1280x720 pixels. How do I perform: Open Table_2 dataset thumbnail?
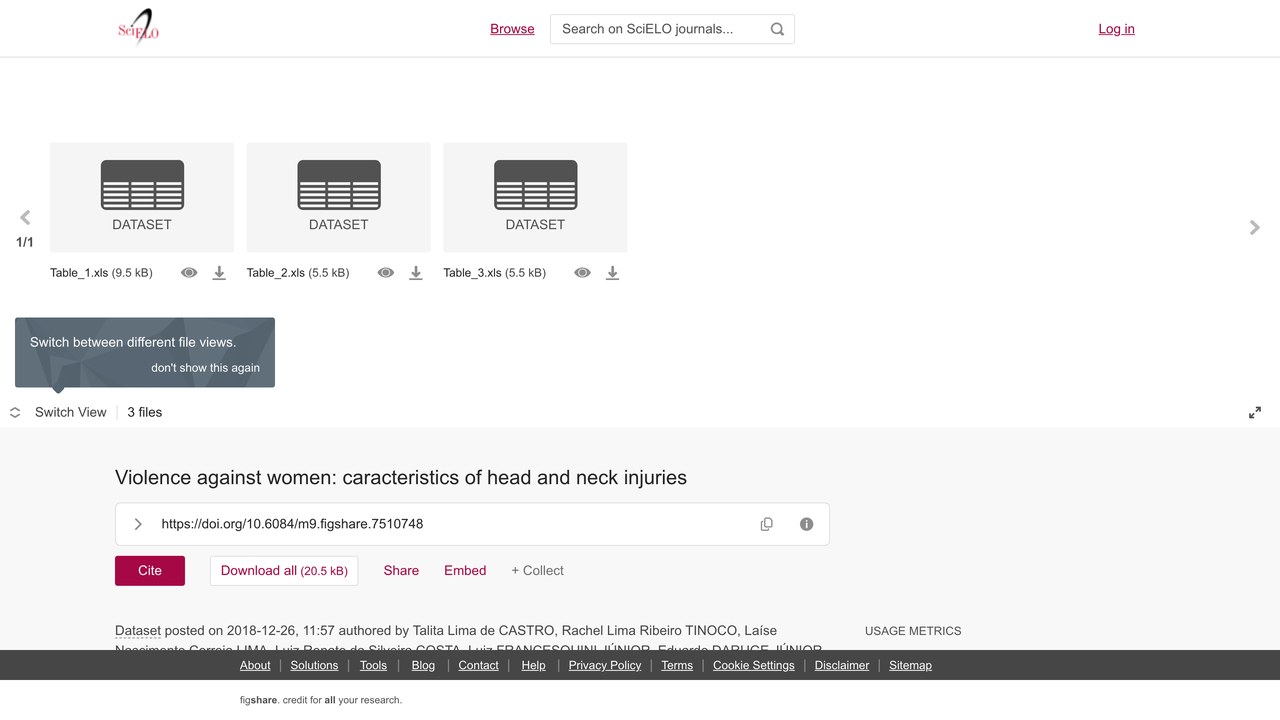pos(339,197)
